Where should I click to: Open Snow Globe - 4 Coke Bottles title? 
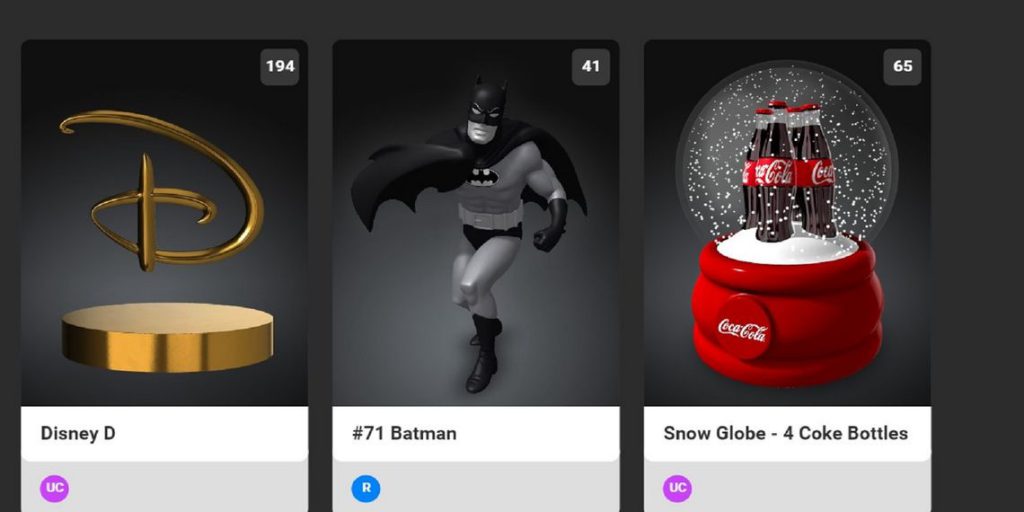786,433
